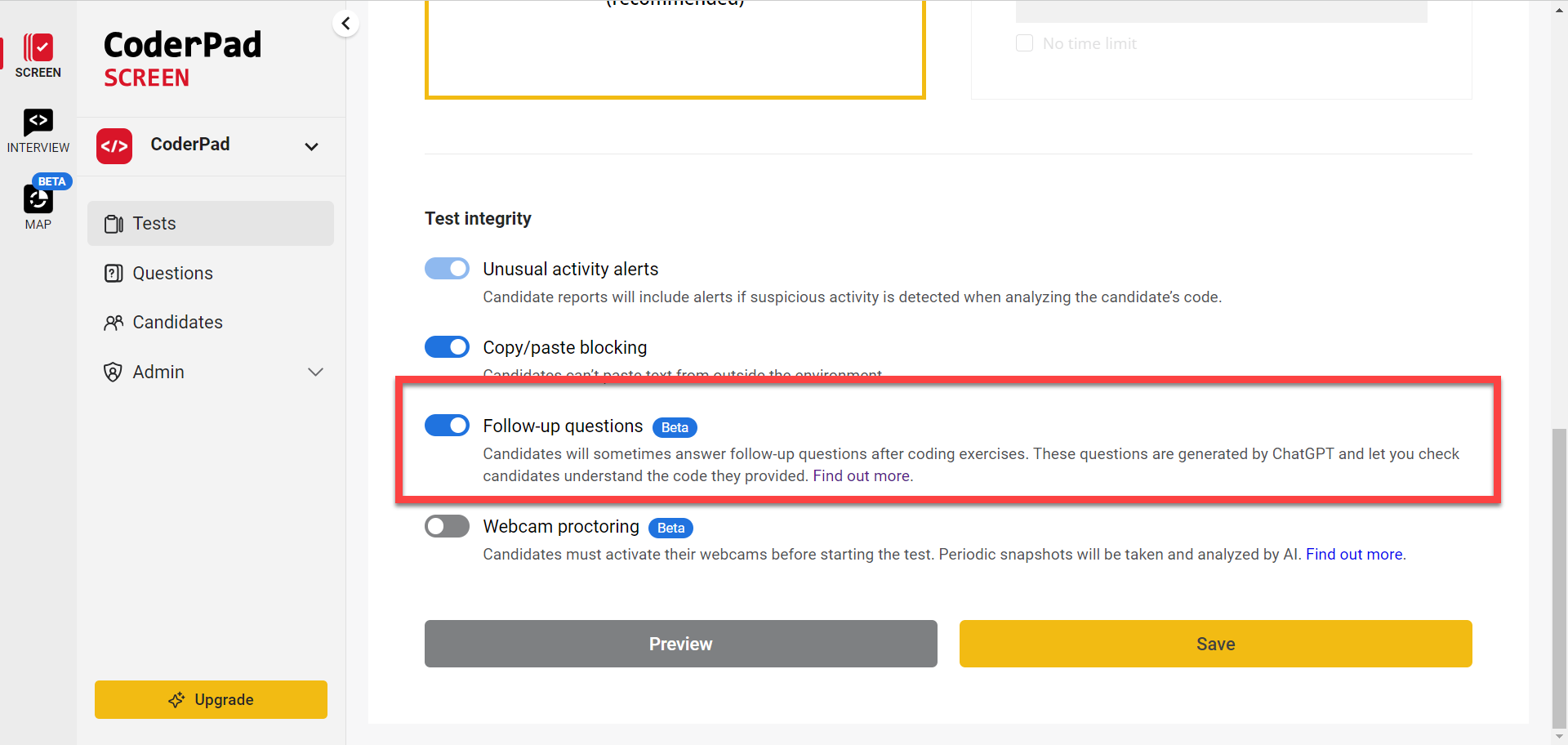The height and width of the screenshot is (745, 1568).
Task: Check the No time limit checkbox
Action: [1024, 43]
